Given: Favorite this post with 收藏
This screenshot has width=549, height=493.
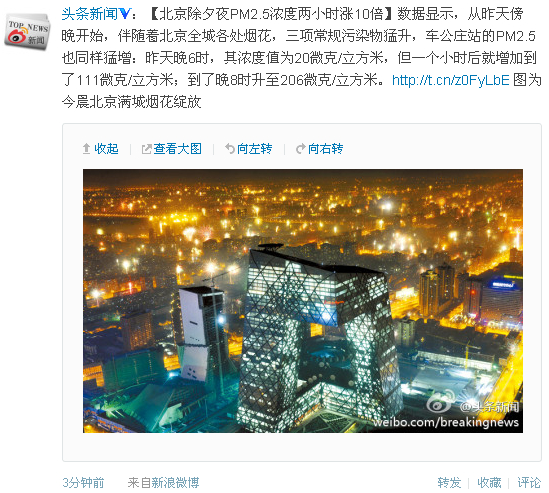Looking at the screenshot, I should pyautogui.click(x=489, y=483).
